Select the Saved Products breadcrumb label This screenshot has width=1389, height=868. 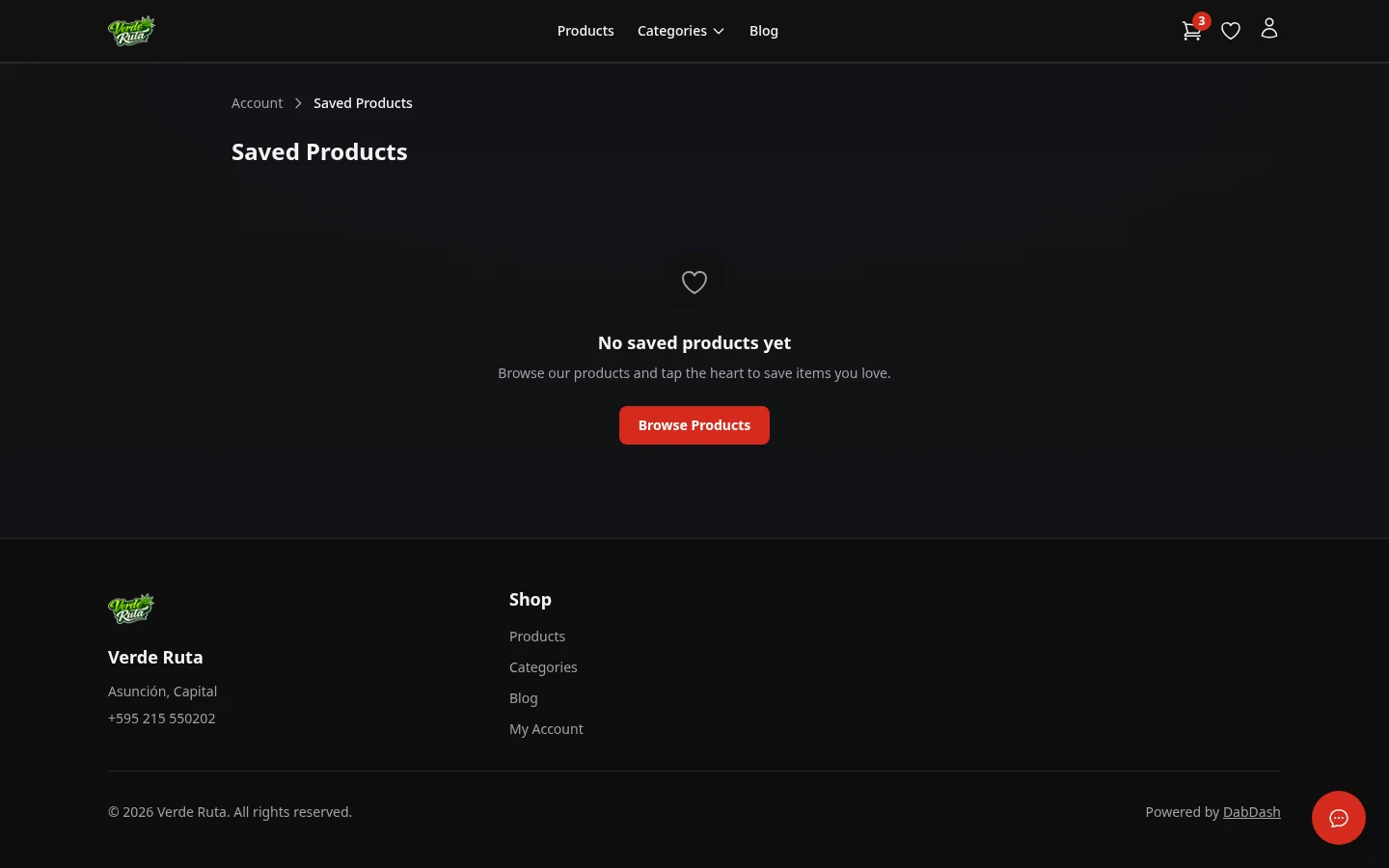point(363,102)
